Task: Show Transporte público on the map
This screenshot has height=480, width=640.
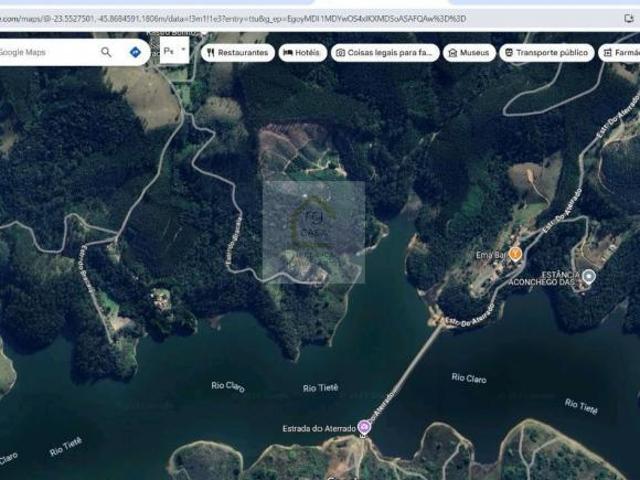Action: [546, 53]
